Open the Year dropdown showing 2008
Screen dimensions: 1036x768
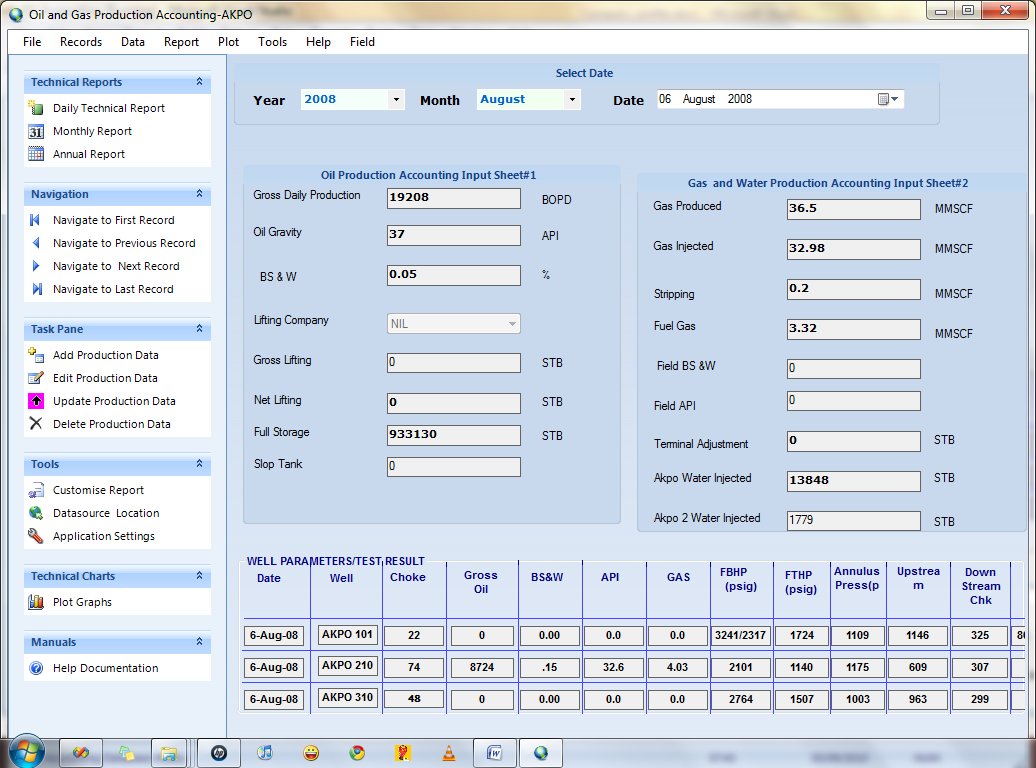353,100
